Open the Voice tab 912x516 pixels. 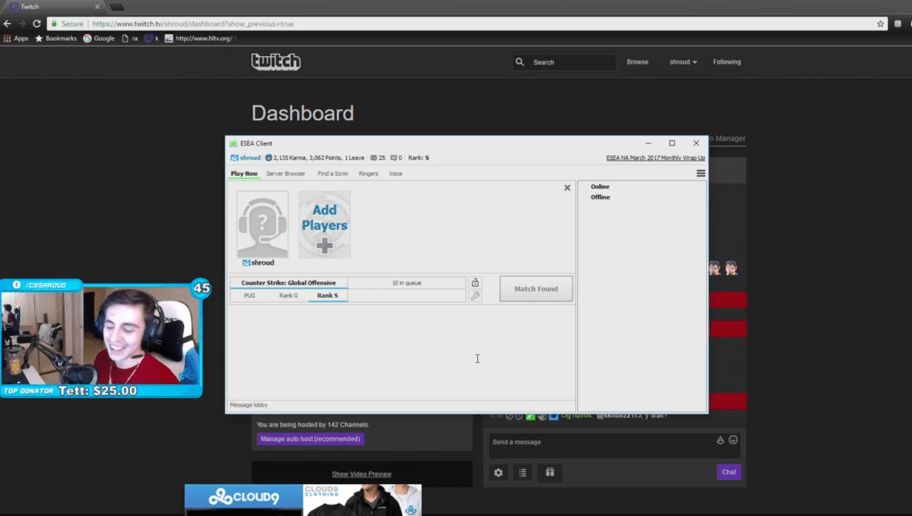tap(396, 173)
